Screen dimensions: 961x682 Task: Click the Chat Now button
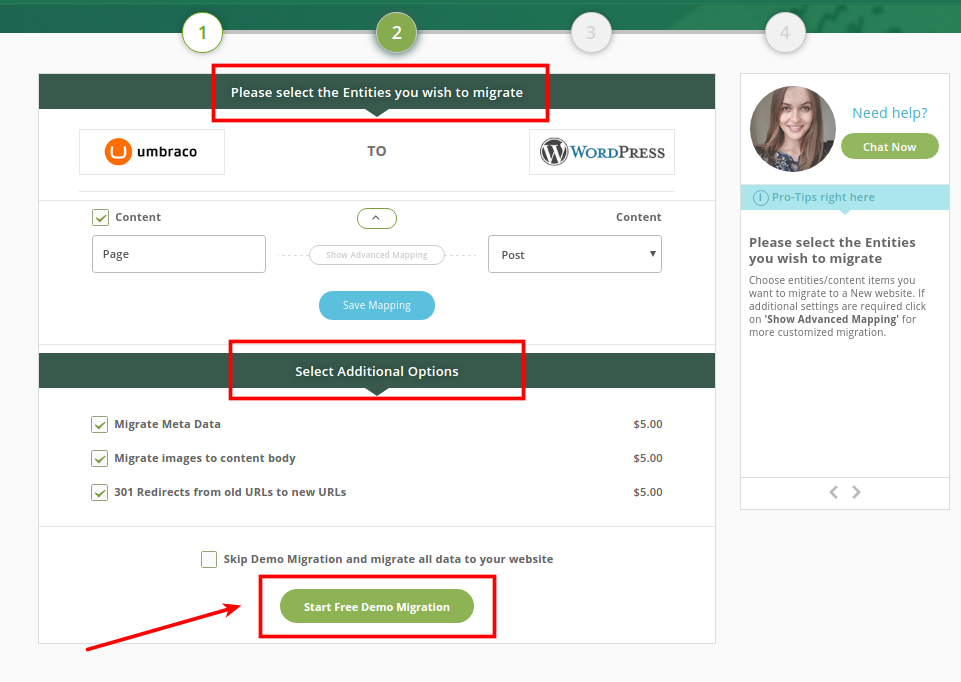tap(889, 147)
